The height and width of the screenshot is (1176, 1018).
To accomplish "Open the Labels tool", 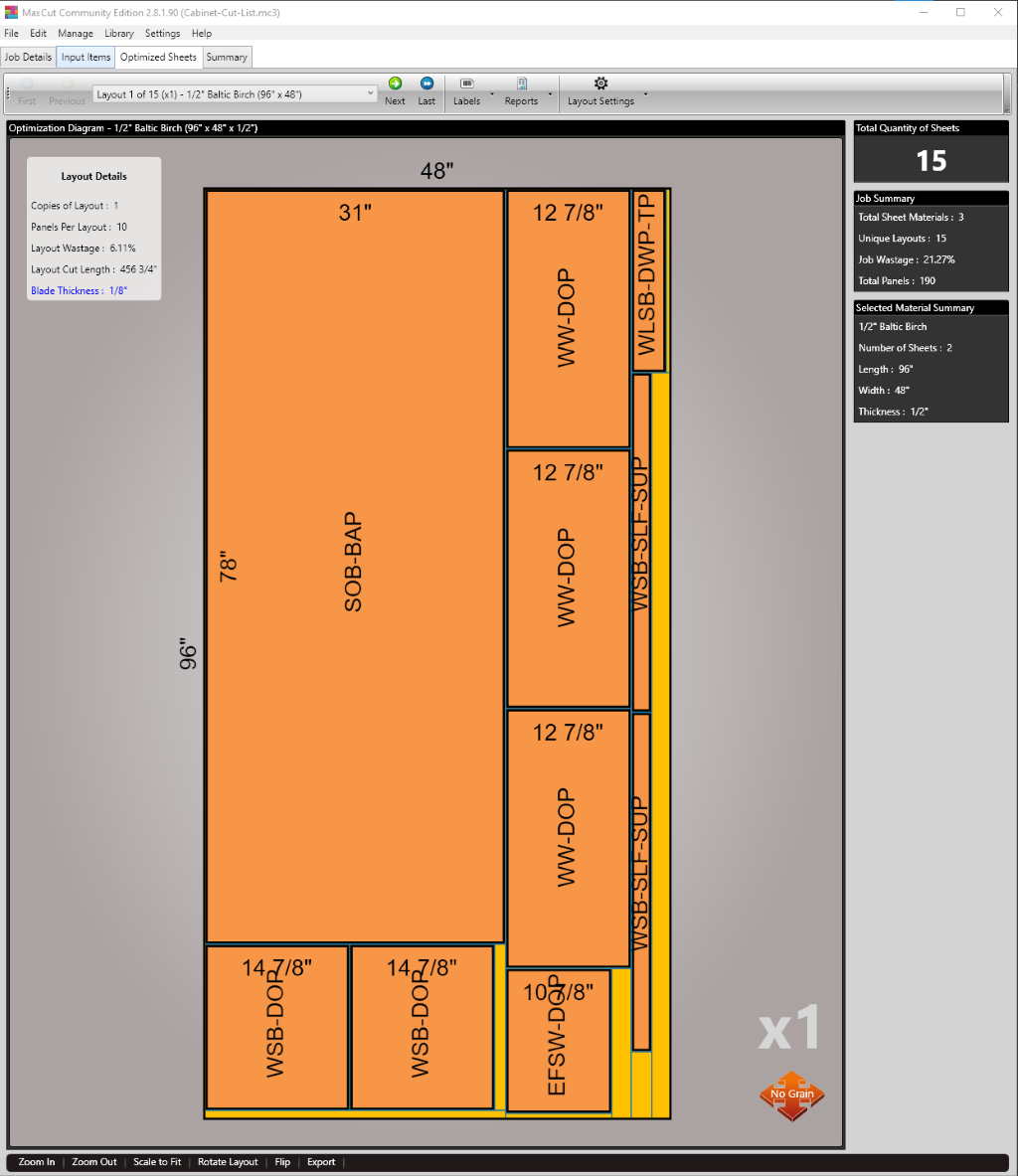I will (466, 91).
